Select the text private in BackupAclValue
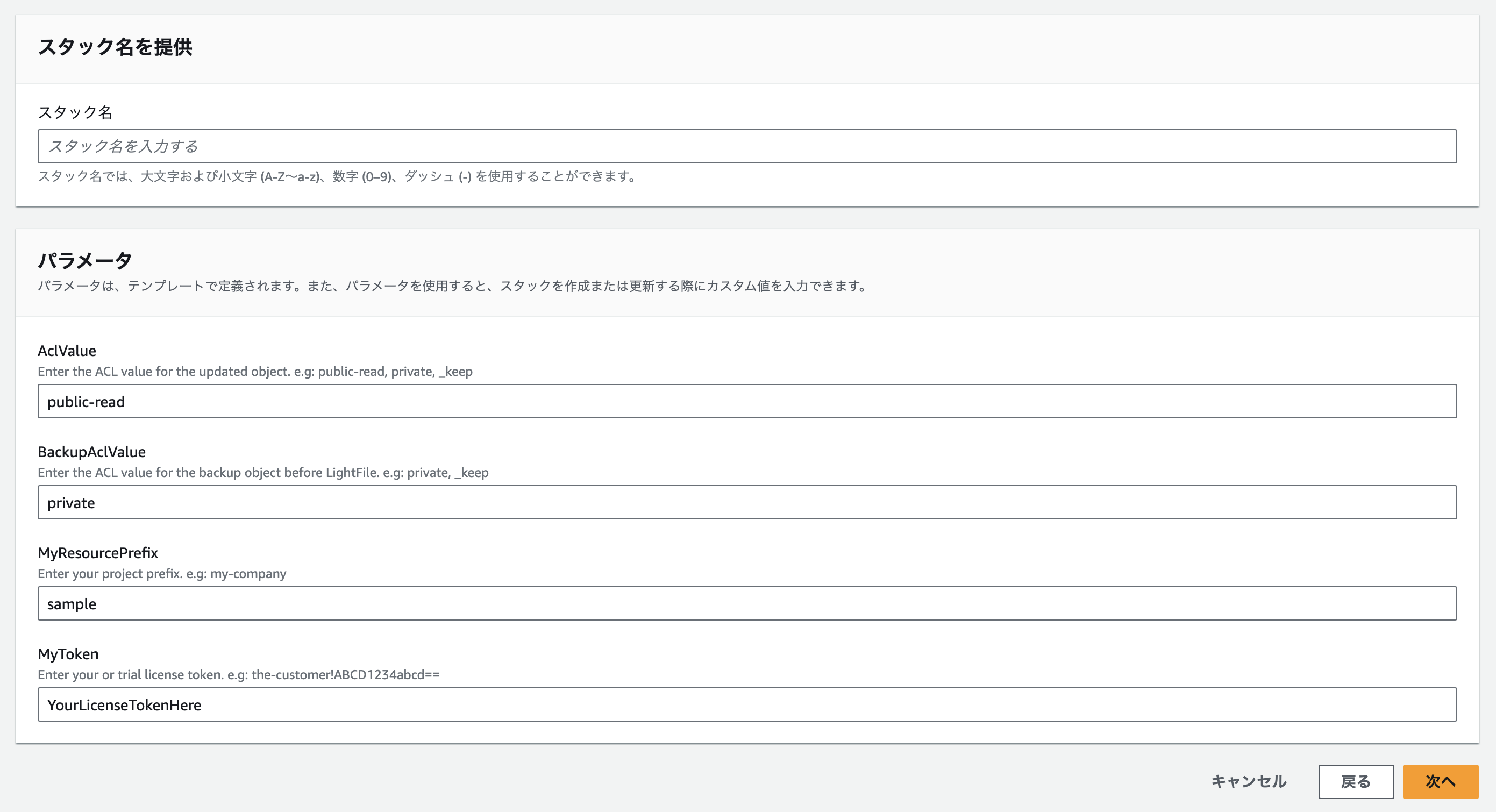Viewport: 1496px width, 812px height. pyautogui.click(x=71, y=502)
